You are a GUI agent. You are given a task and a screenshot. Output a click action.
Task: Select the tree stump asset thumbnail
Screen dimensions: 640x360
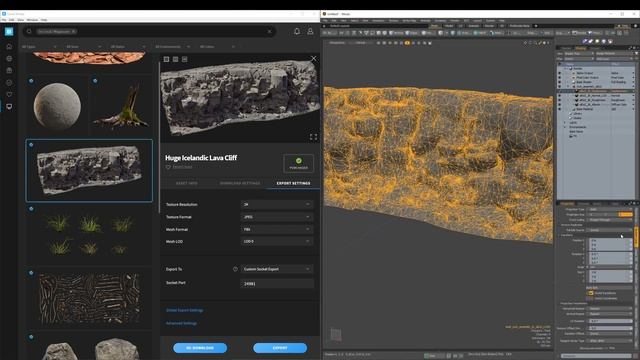121,106
